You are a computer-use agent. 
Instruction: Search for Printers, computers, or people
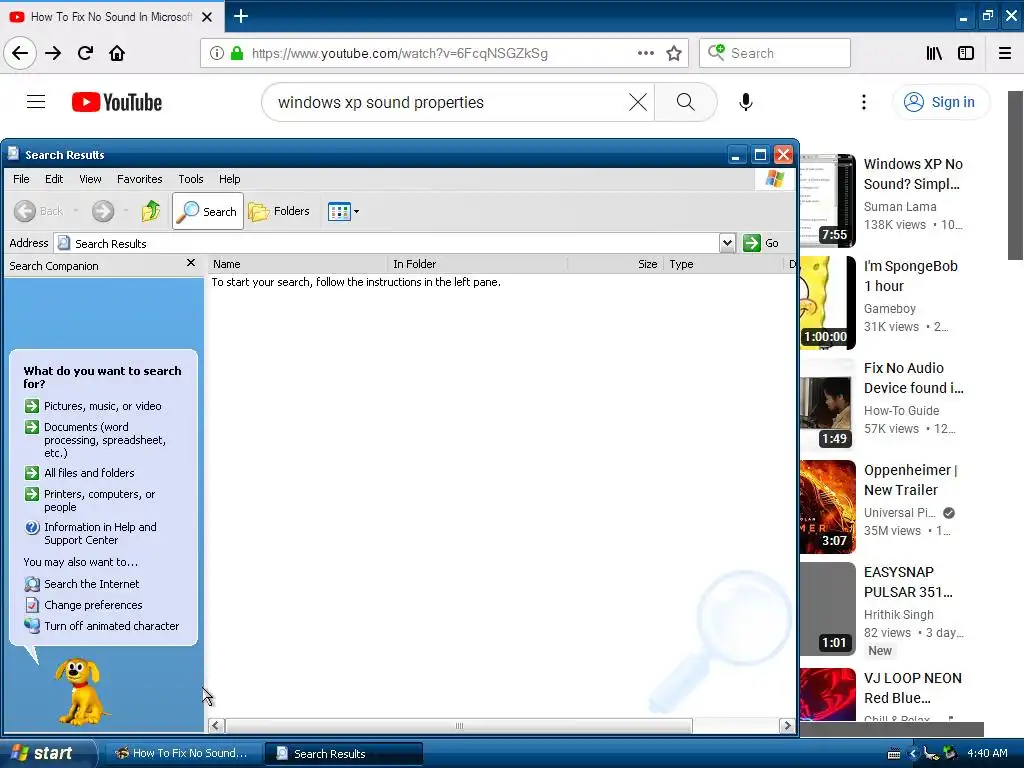click(x=99, y=500)
